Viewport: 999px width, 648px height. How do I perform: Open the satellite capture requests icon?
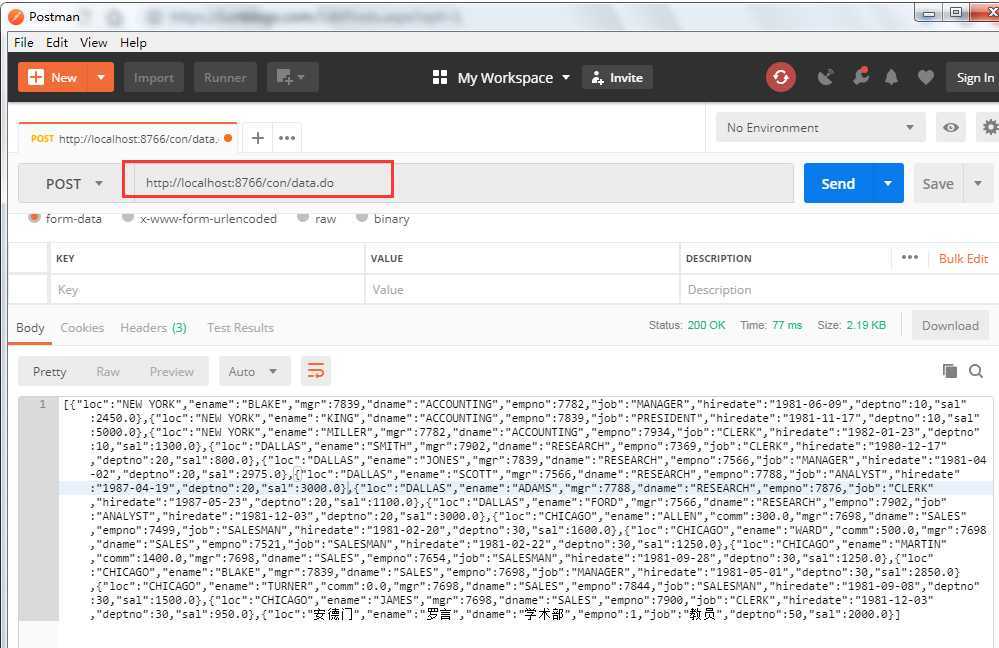tap(826, 78)
